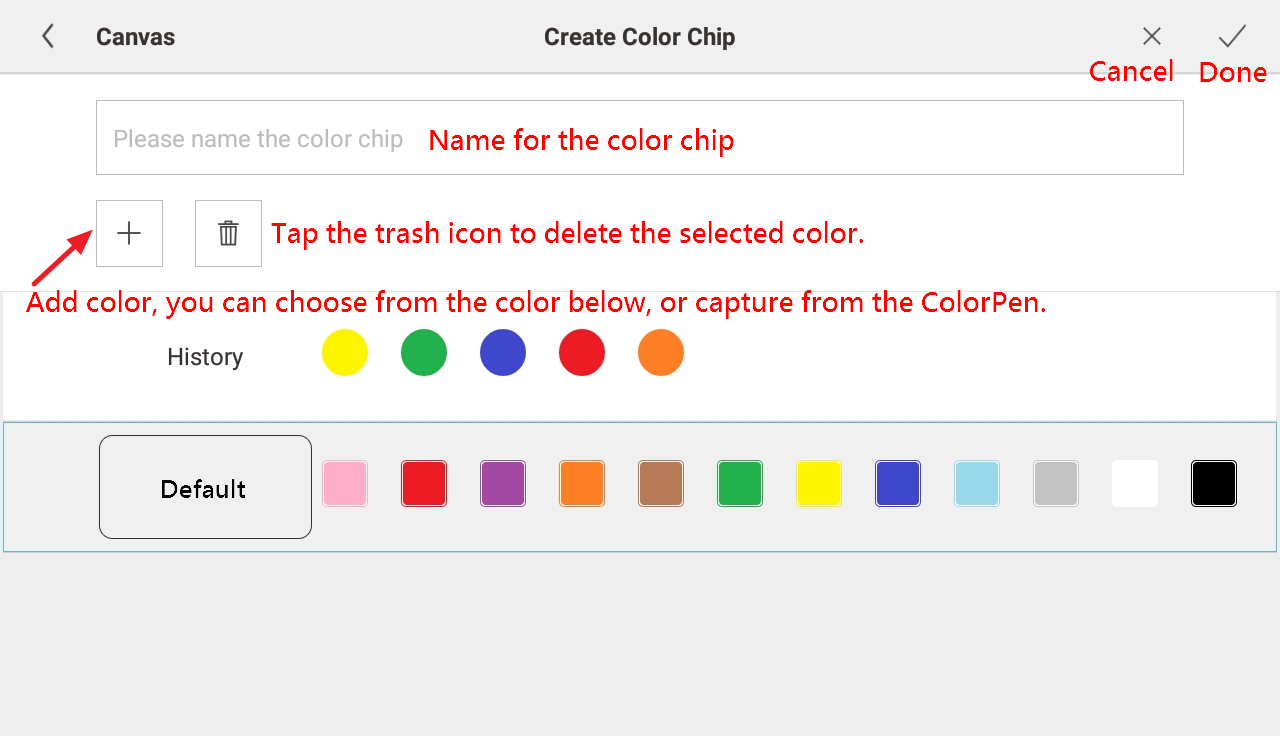Click the color chip name field

coord(639,138)
